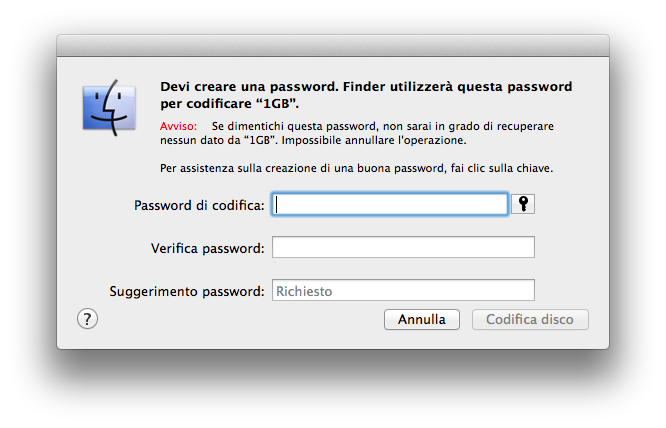Click "Impossibile annullare l'operazione" sentence
This screenshot has width=666, height=428.
[374, 141]
